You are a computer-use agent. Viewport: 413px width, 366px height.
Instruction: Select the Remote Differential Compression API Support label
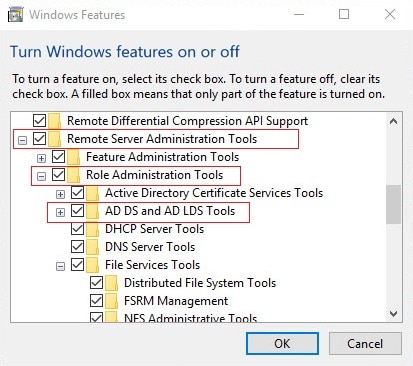click(x=187, y=121)
